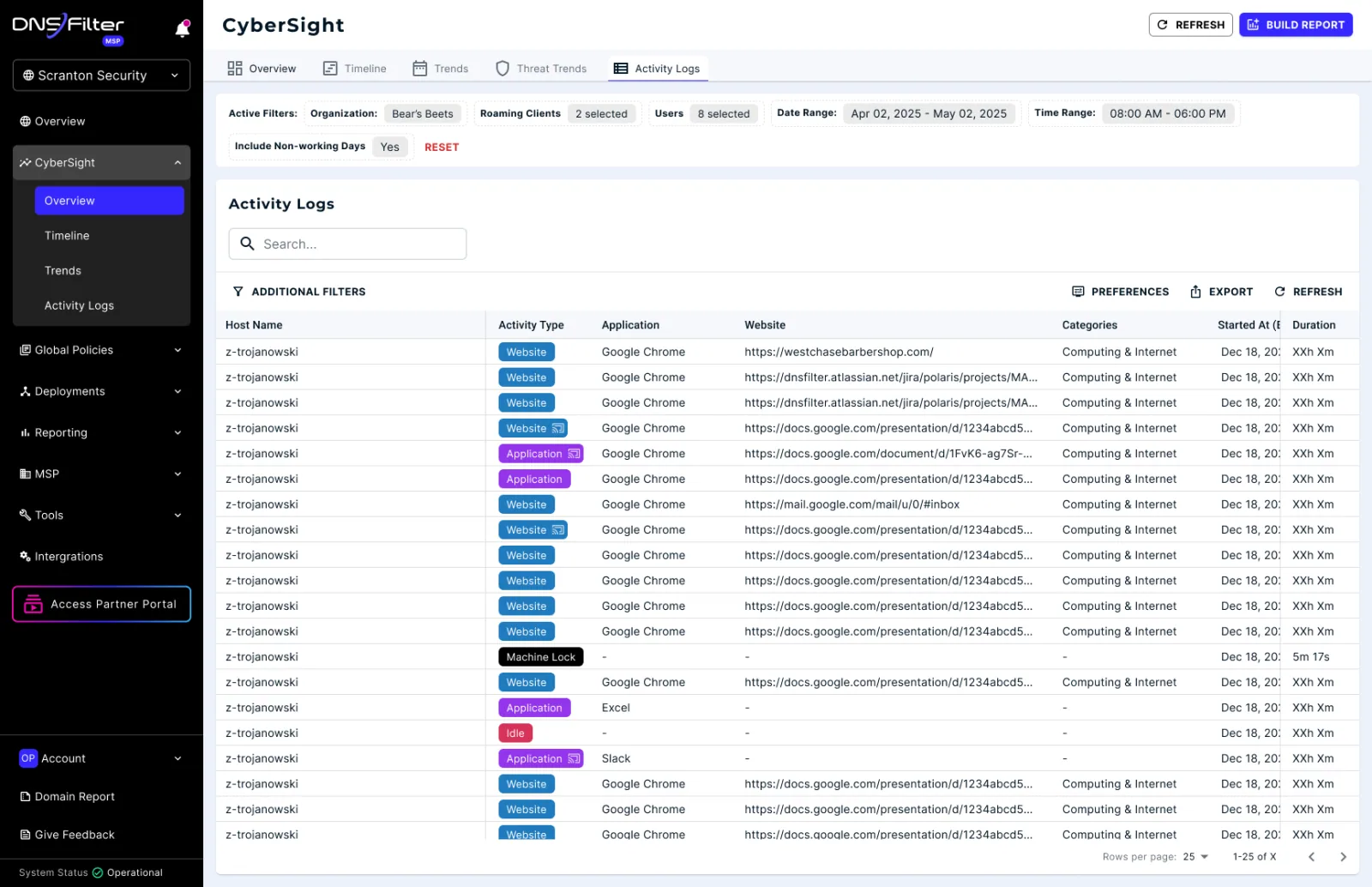
Task: Expand the Reporting section
Action: pyautogui.click(x=178, y=432)
